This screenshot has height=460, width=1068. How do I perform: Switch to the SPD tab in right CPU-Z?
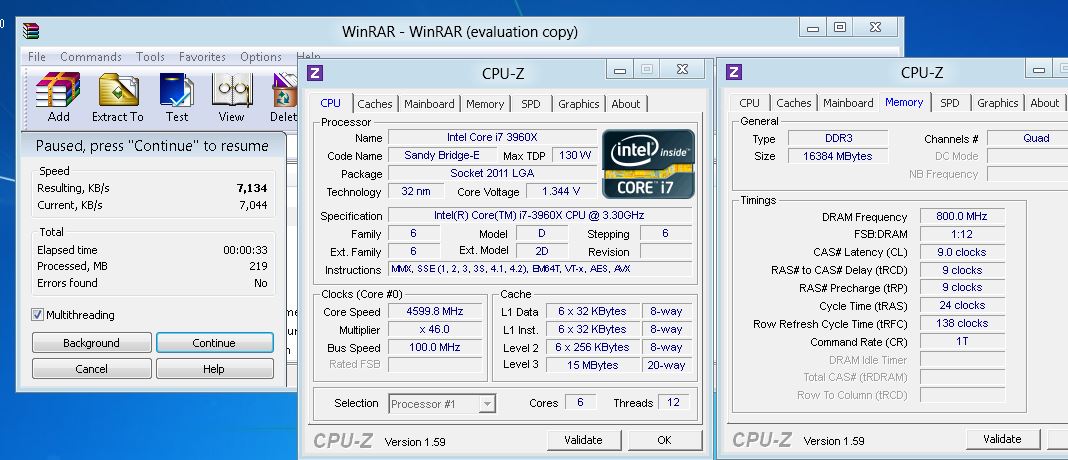949,103
